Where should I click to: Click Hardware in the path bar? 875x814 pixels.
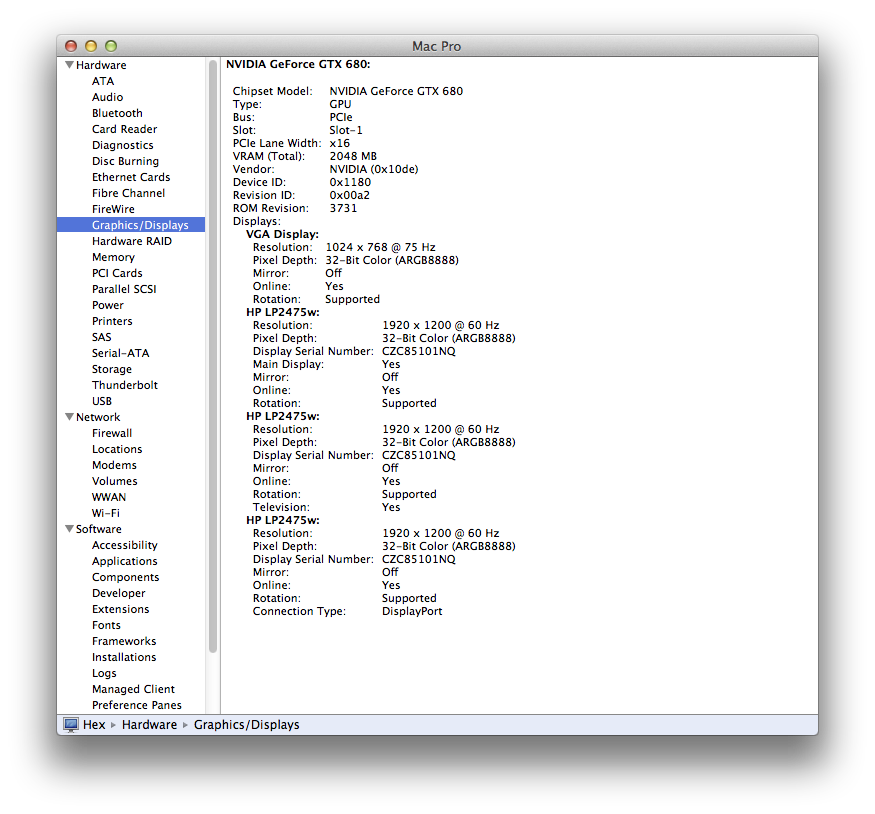149,725
